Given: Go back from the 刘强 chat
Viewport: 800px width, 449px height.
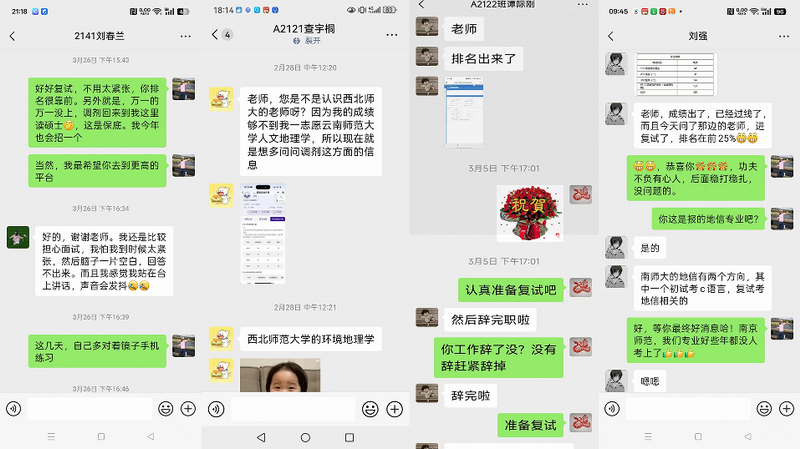Looking at the screenshot, I should pyautogui.click(x=612, y=36).
